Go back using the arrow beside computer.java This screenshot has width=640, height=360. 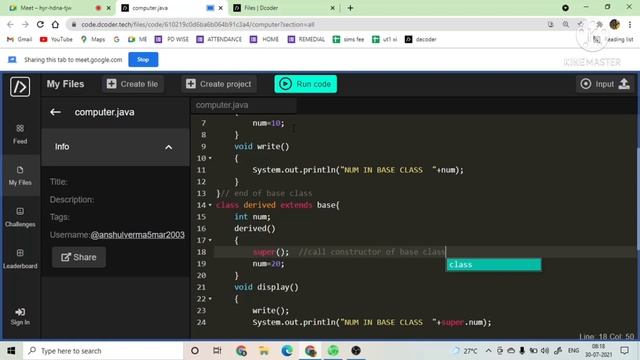[x=56, y=112]
